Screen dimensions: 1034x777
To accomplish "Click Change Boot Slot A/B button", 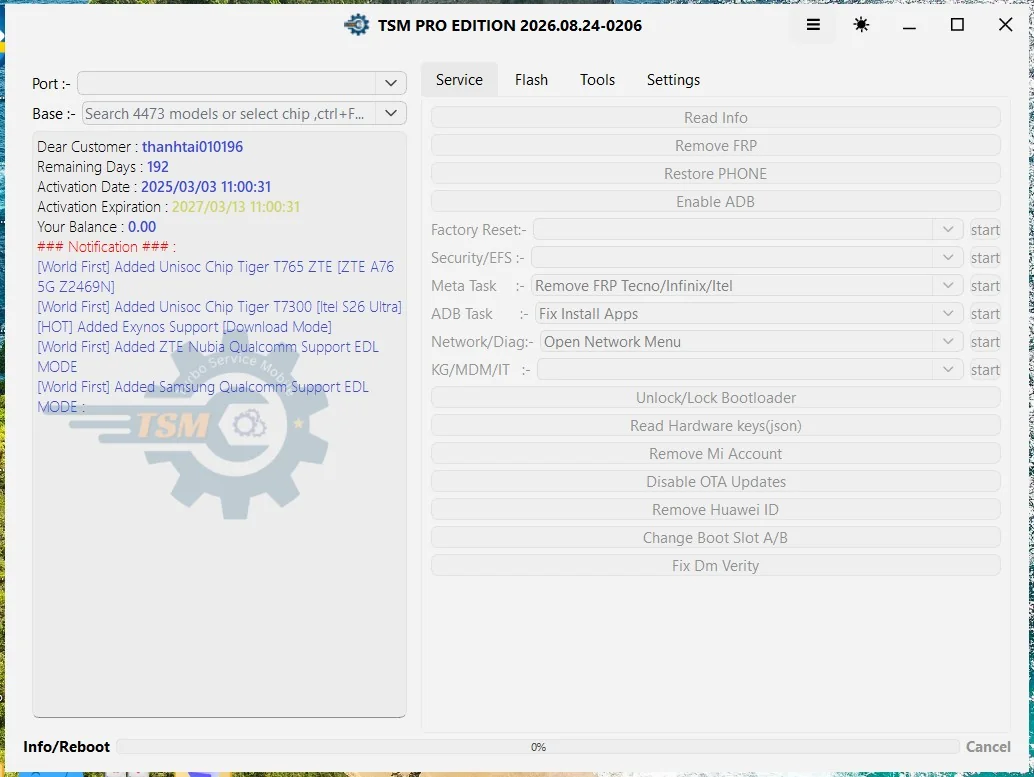I will tap(715, 538).
